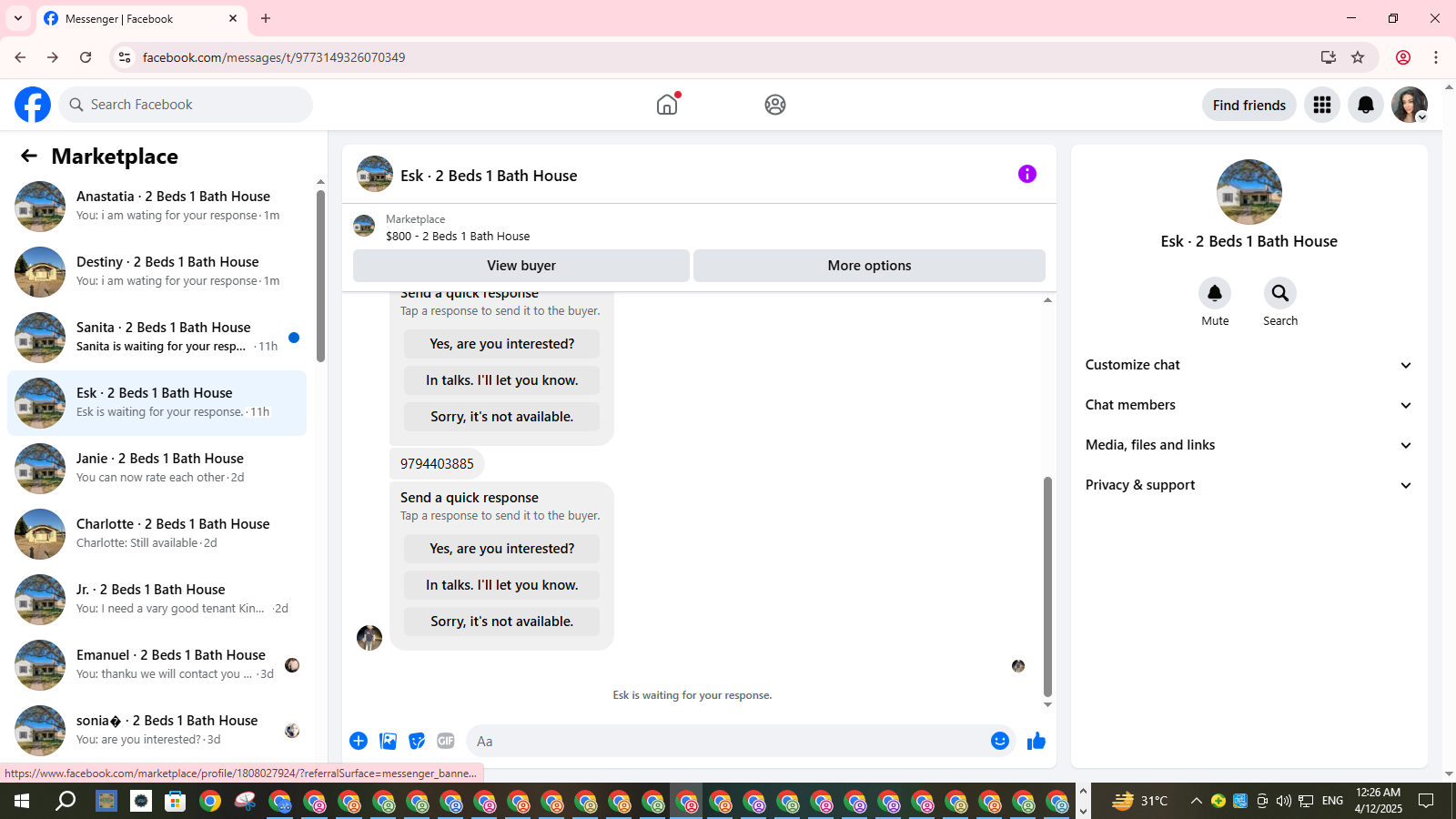Screen dimensions: 1456x819
Task: Open the Home feed icon
Action: (667, 105)
